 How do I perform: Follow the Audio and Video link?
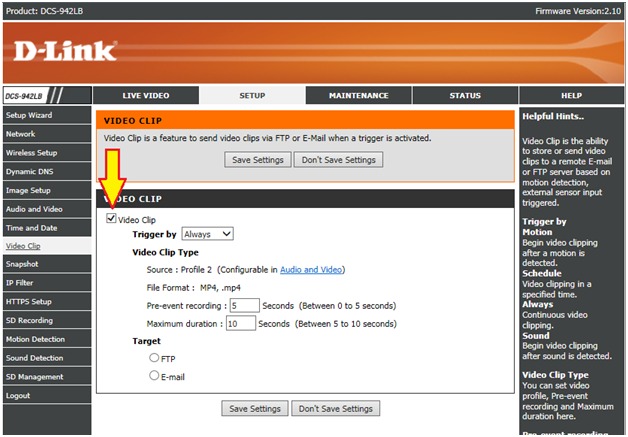pos(311,269)
